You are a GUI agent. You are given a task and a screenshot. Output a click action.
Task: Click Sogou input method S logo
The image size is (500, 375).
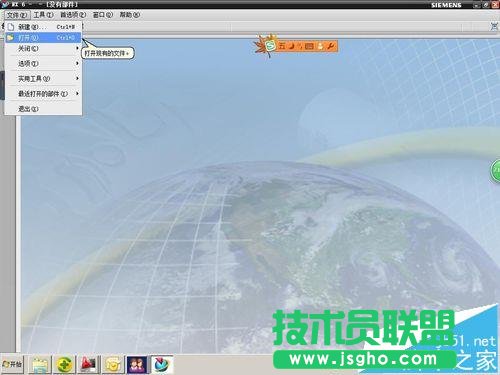pos(271,46)
